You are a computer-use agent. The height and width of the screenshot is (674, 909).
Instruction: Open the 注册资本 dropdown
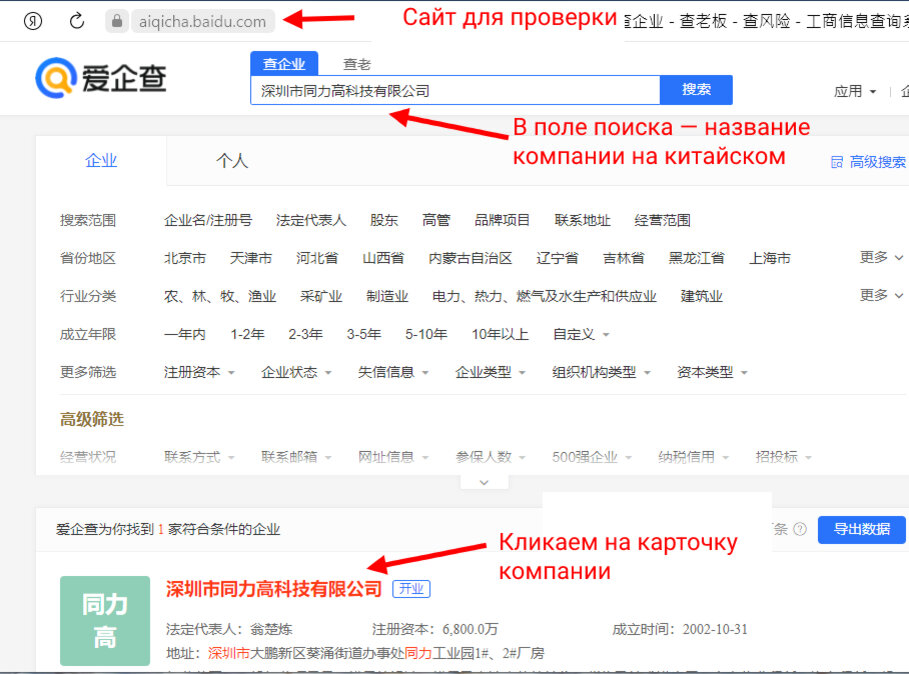click(x=199, y=372)
